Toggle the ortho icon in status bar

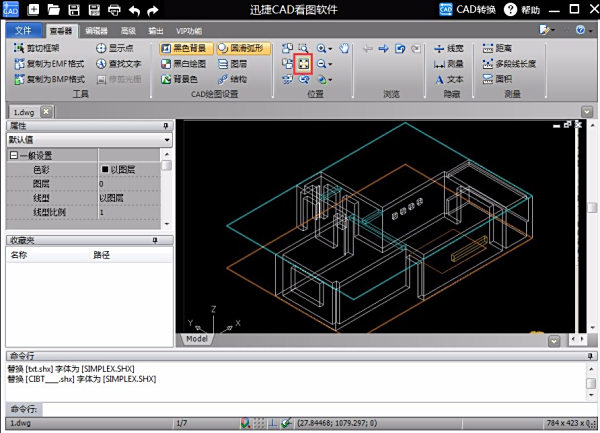click(272, 423)
